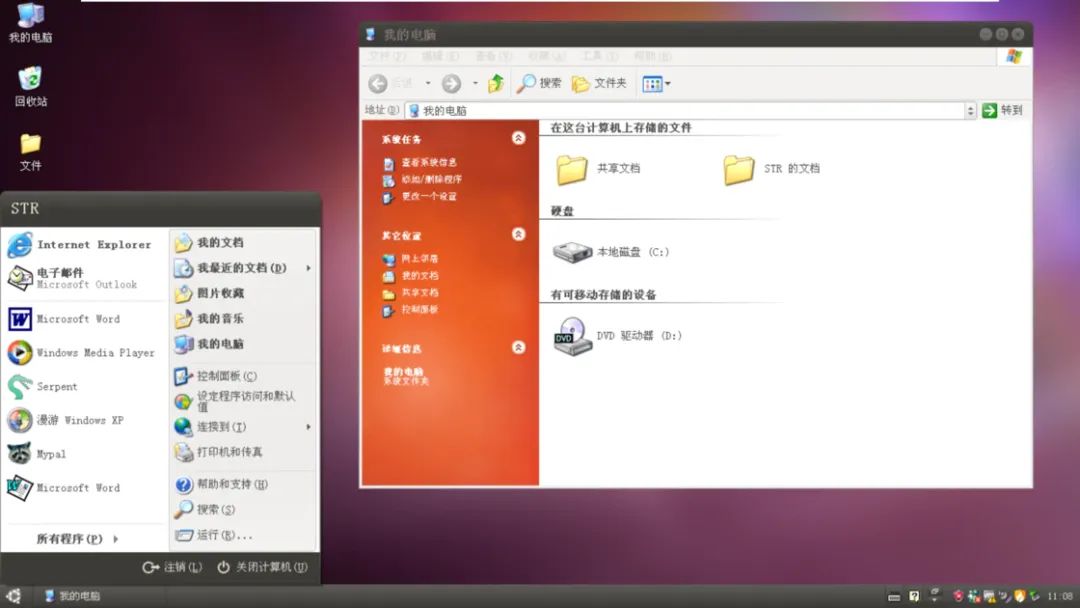Collapse 详细信息 panel section
This screenshot has height=608, width=1080.
(519, 347)
